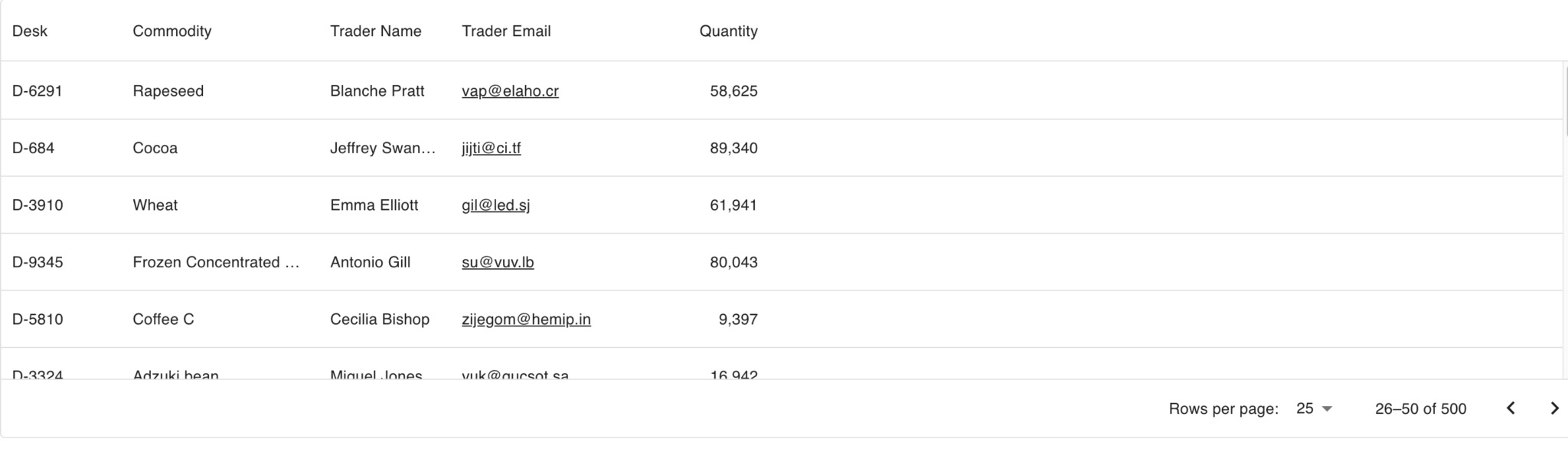Go to the previous page of results
This screenshot has height=449, width=1568.
(x=1511, y=408)
